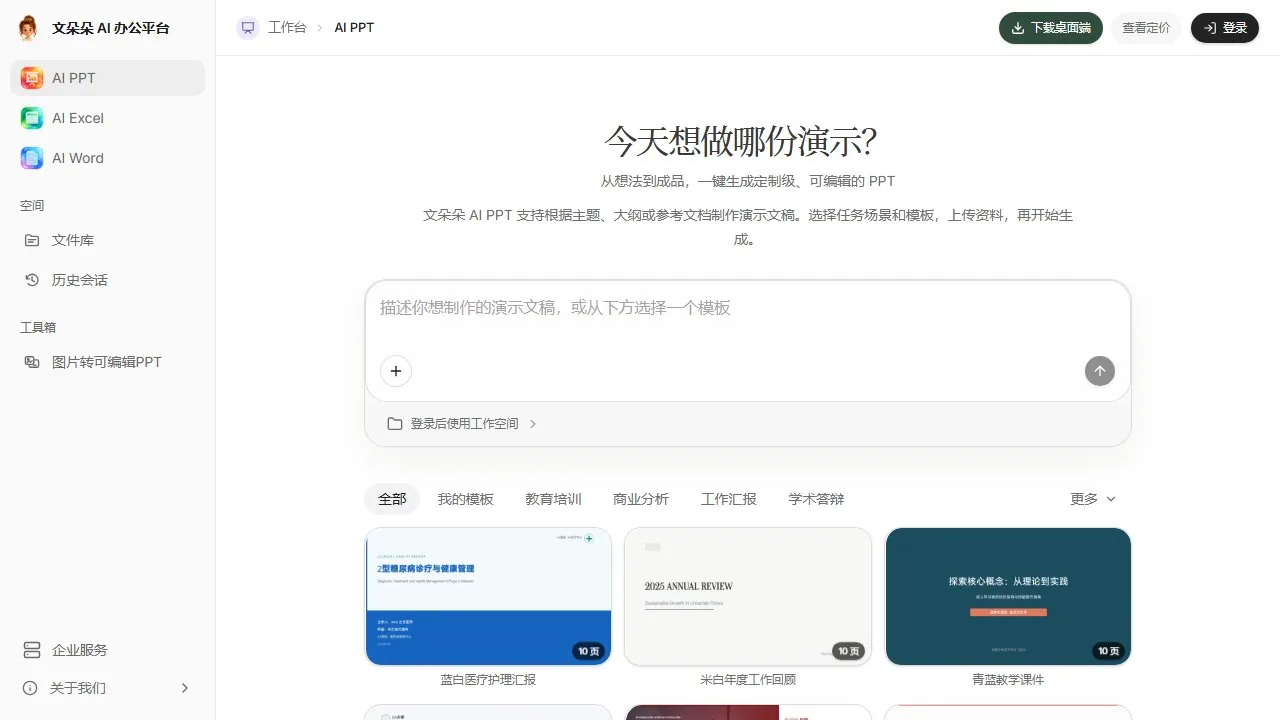The image size is (1280, 720).
Task: Click the 蓝白医疗护理汇报 caption text
Action: tap(488, 680)
